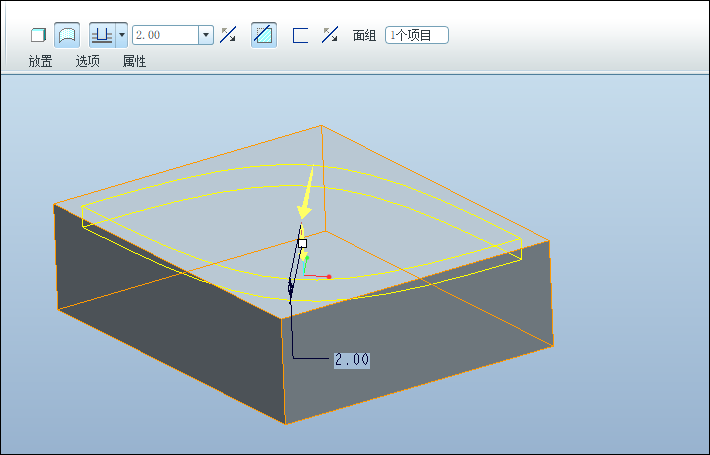Select the extrude as solid icon
Image resolution: width=710 pixels, height=455 pixels.
pos(38,35)
